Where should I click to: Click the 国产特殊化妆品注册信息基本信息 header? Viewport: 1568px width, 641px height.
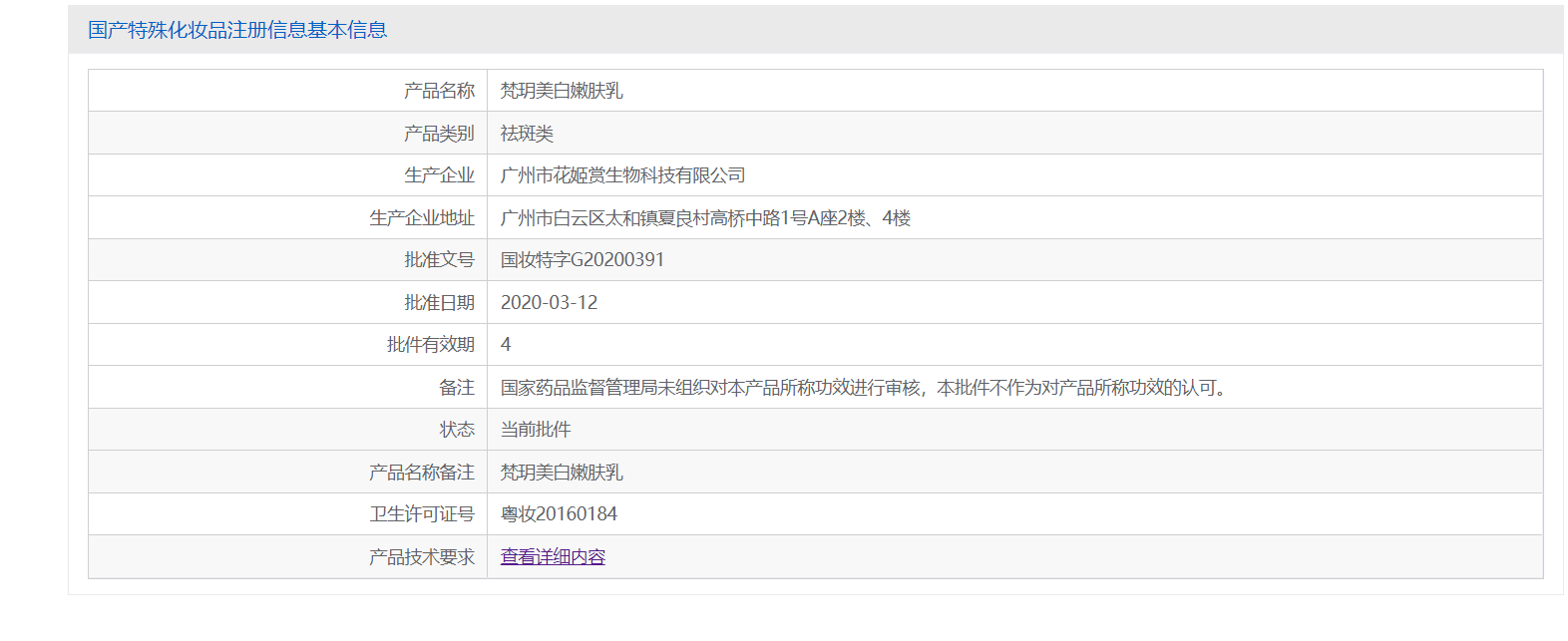[x=237, y=30]
